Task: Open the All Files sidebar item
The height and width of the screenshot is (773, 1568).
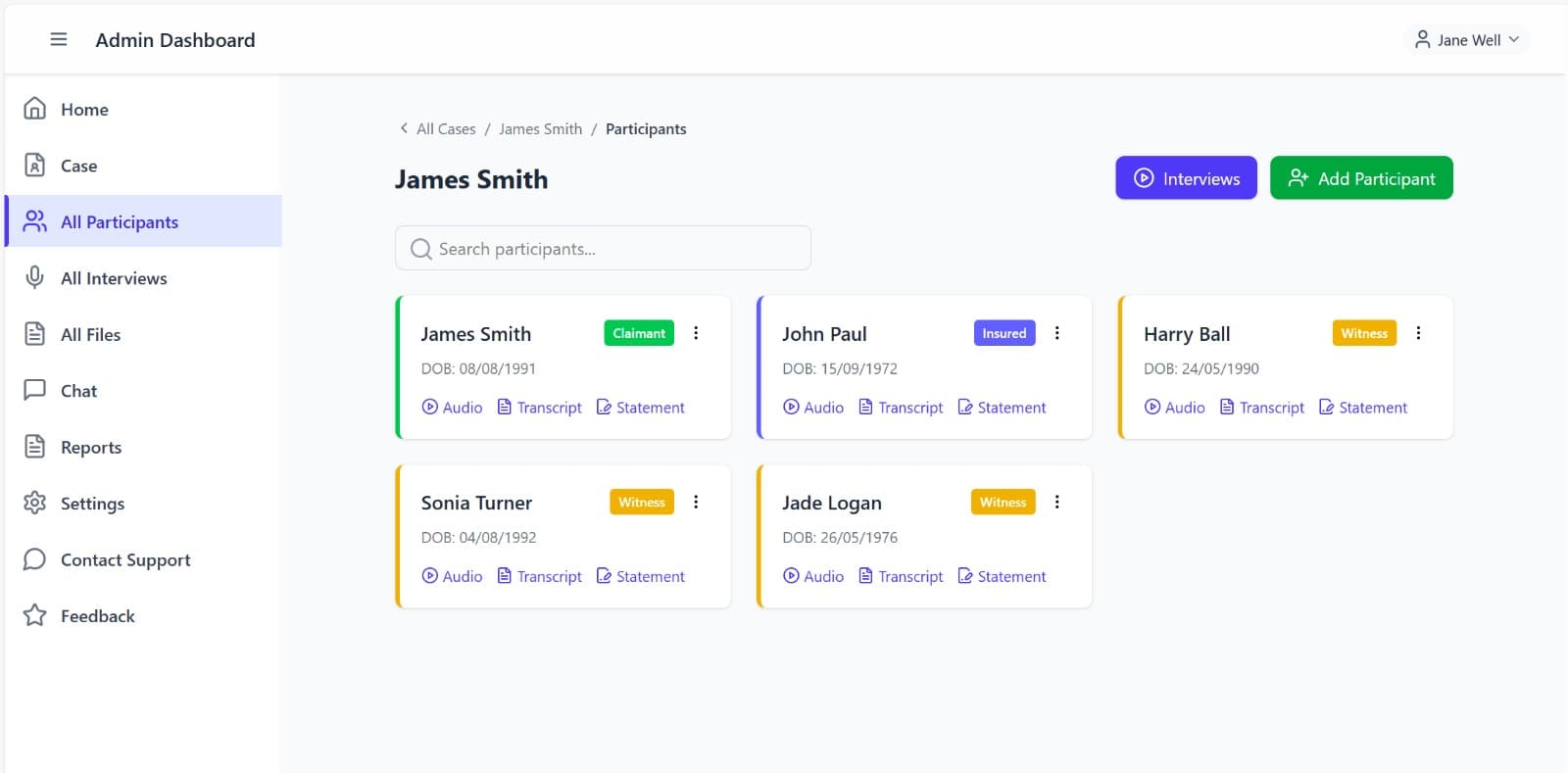Action: coord(90,335)
